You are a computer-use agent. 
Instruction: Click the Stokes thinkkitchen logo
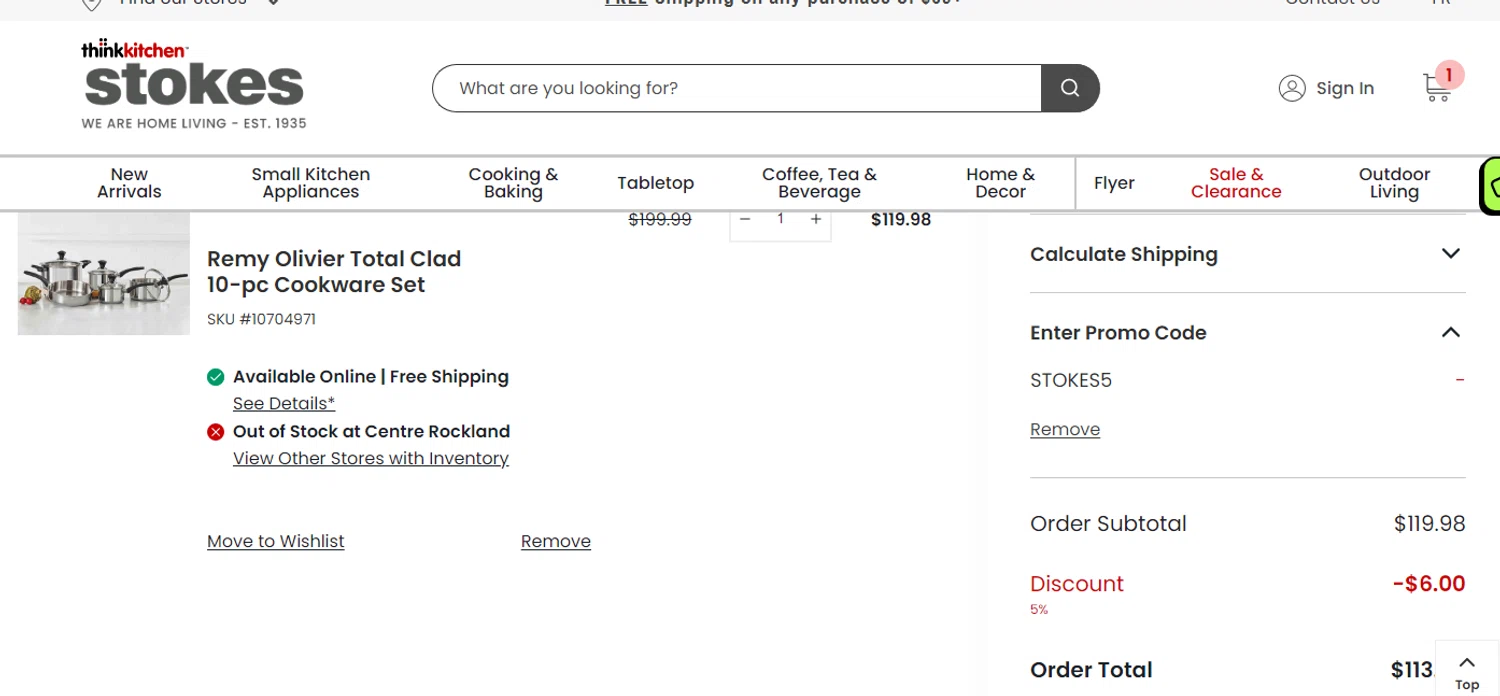coord(194,85)
